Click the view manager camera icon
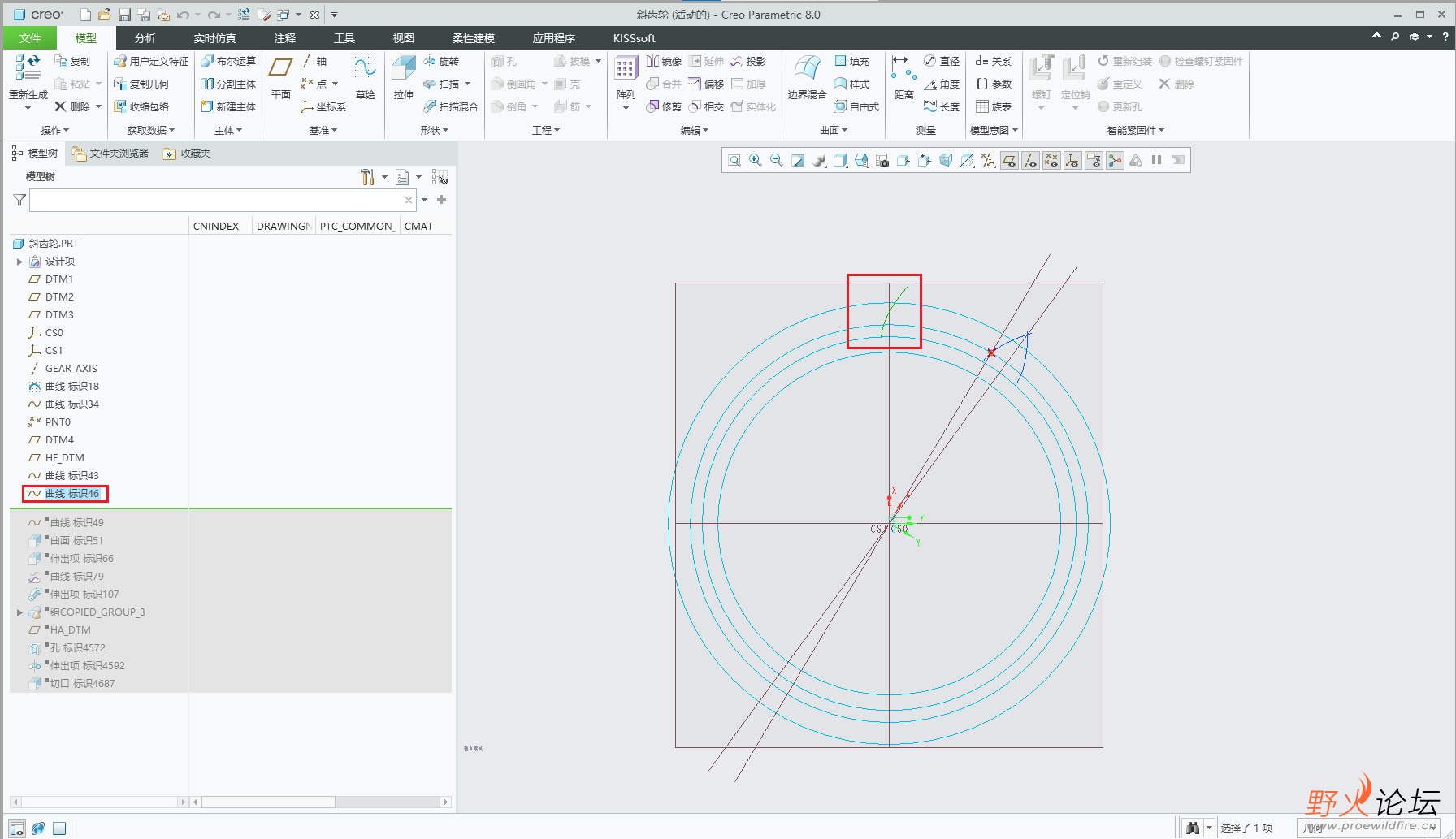 [x=882, y=161]
